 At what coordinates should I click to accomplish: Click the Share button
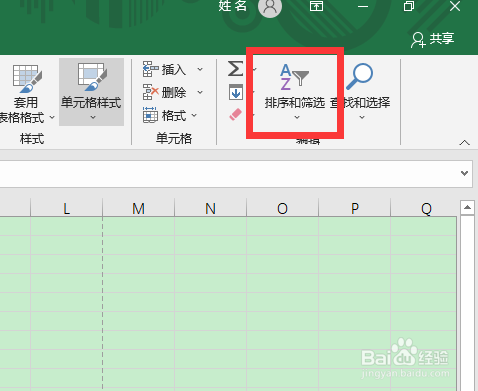[432, 39]
